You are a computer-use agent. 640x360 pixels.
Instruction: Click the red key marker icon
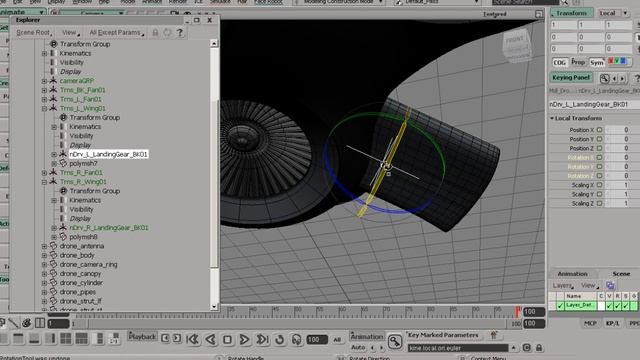click(493, 335)
